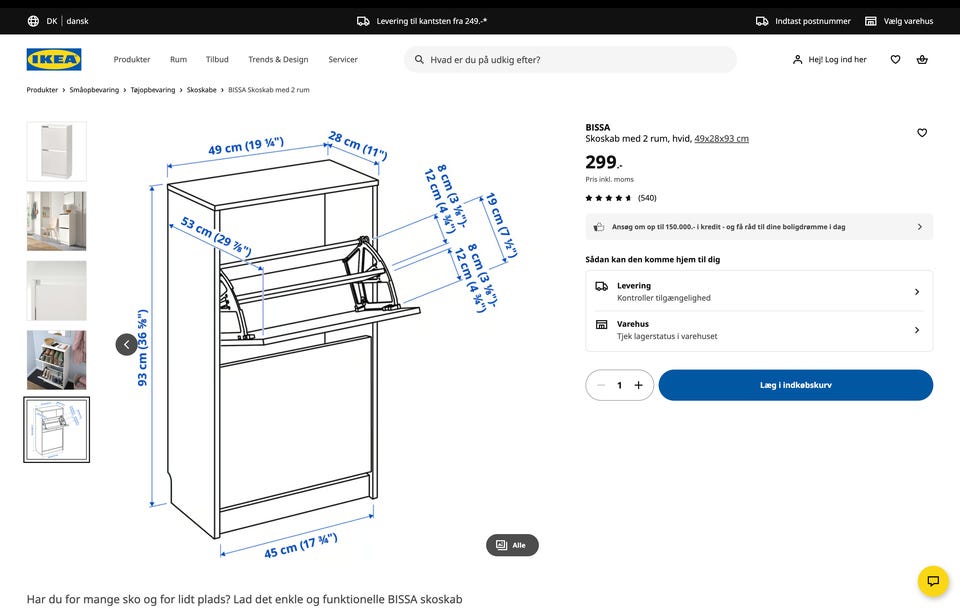Open the star rating reviews (540)

pos(621,198)
